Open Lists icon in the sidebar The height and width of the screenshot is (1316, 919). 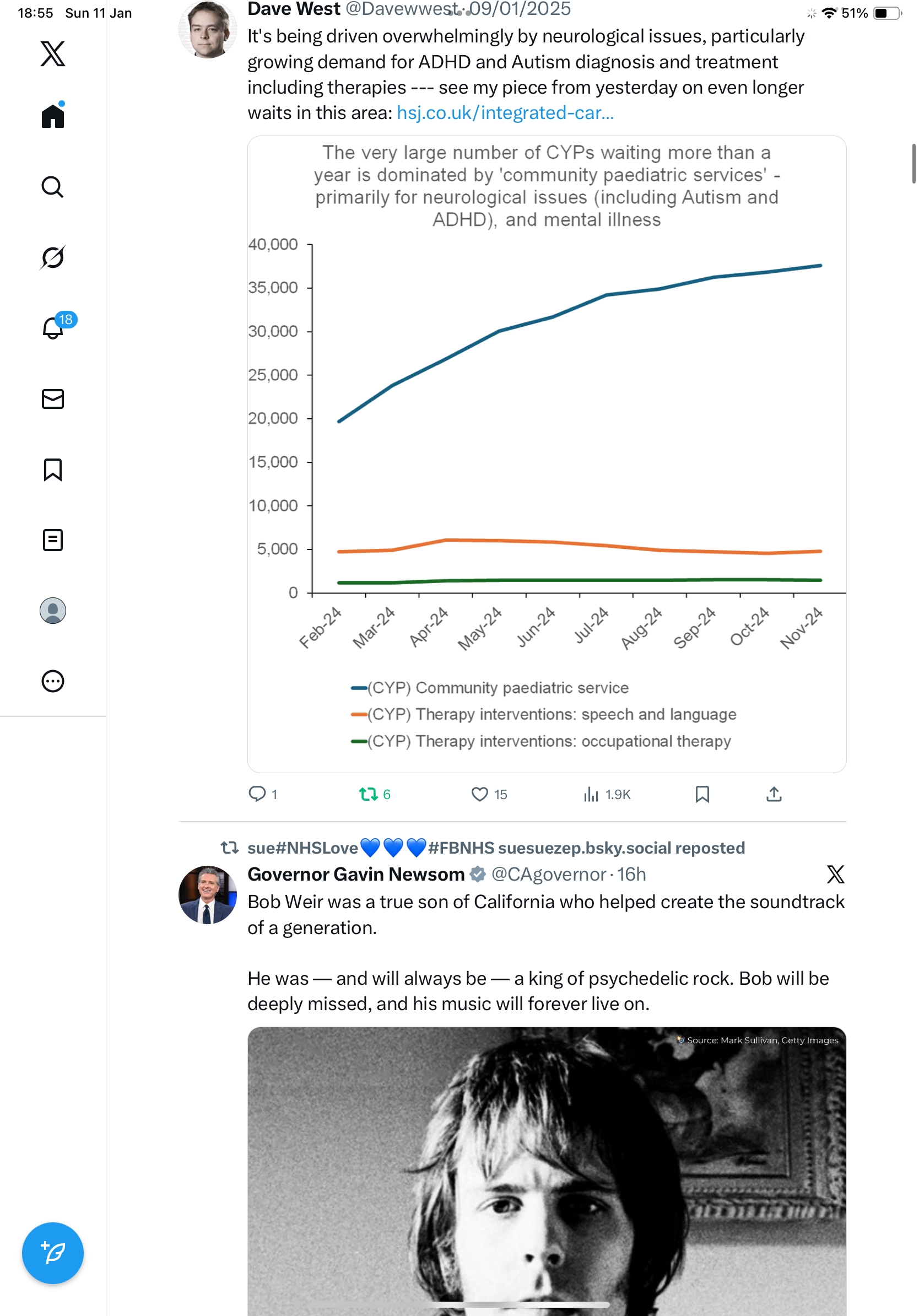coord(53,540)
